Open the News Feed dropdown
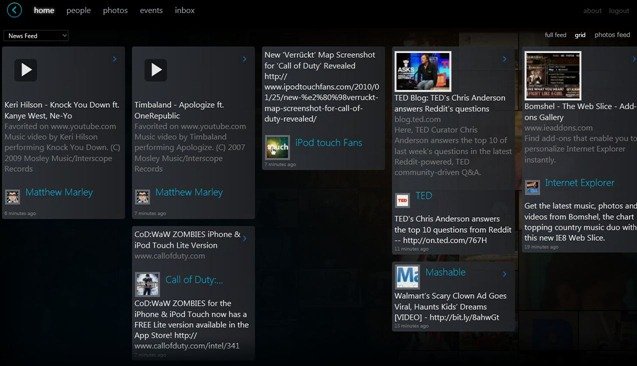 [x=36, y=36]
